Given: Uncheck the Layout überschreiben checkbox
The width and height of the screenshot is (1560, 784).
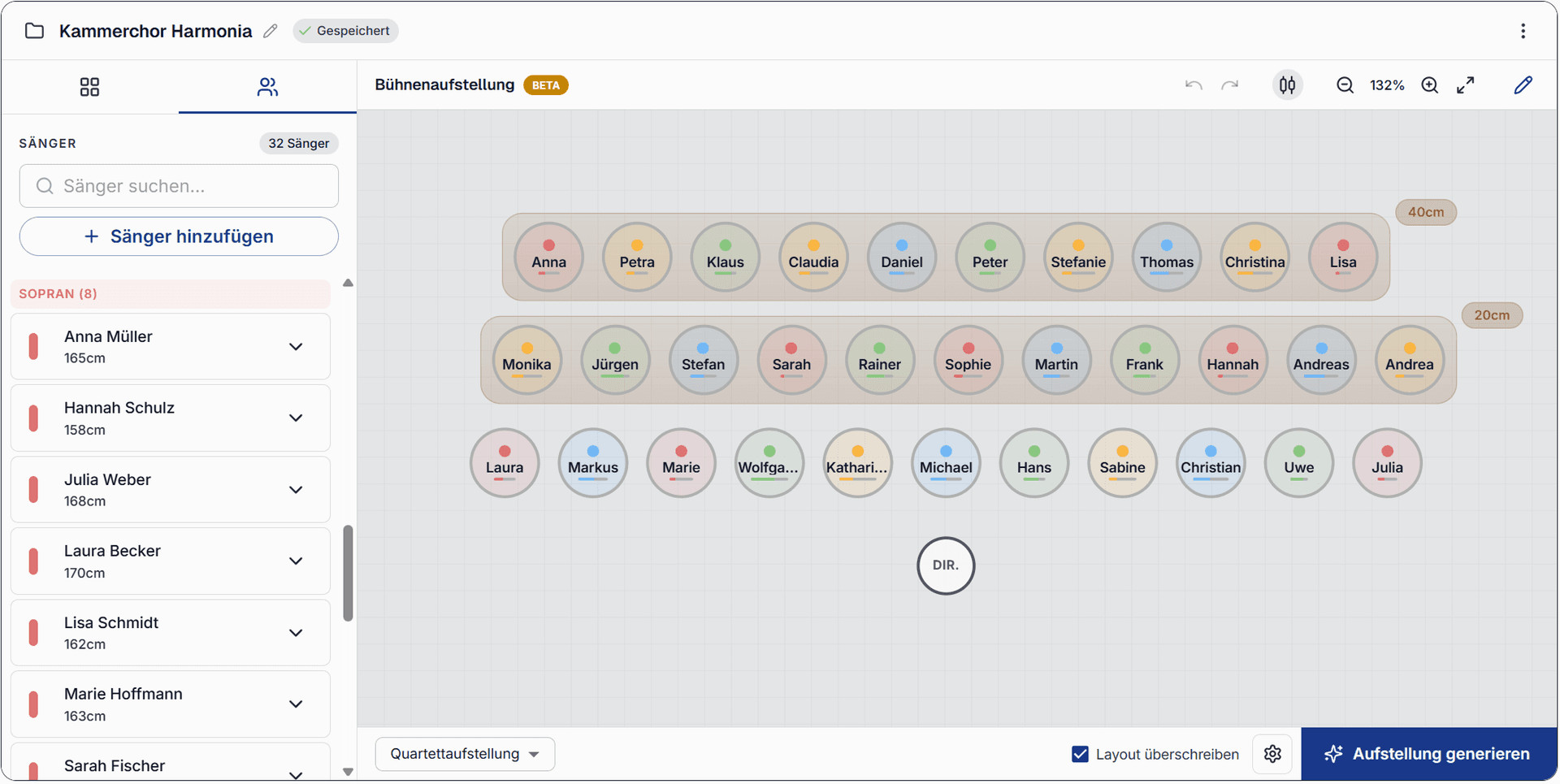Looking at the screenshot, I should coord(1080,754).
